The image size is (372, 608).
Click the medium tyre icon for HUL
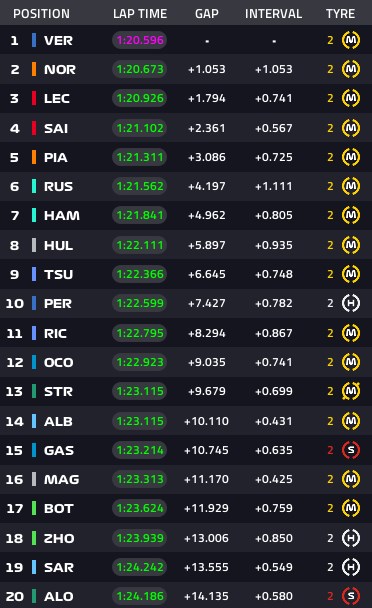pos(351,245)
